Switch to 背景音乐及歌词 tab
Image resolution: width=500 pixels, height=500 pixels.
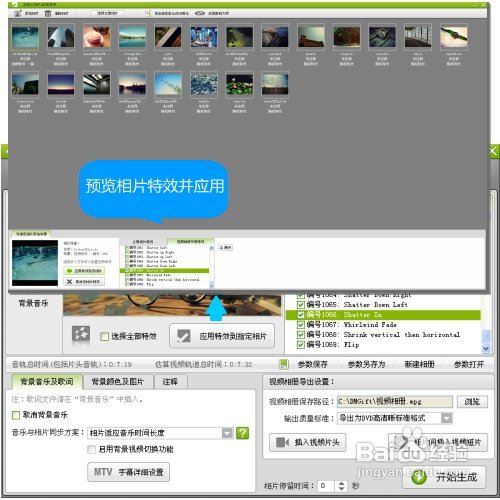(x=47, y=381)
